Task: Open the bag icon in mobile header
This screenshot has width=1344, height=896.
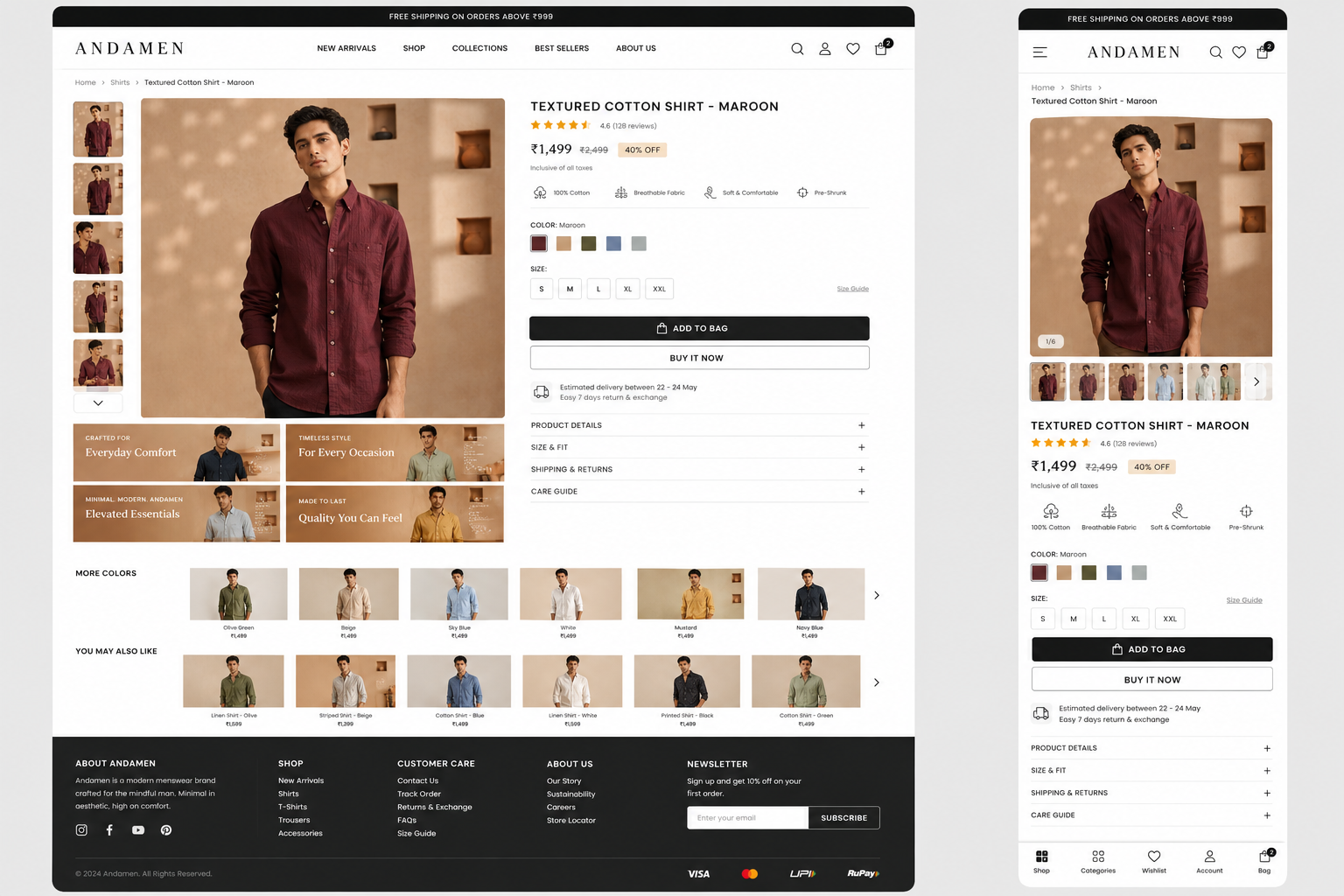Action: pyautogui.click(x=1263, y=52)
